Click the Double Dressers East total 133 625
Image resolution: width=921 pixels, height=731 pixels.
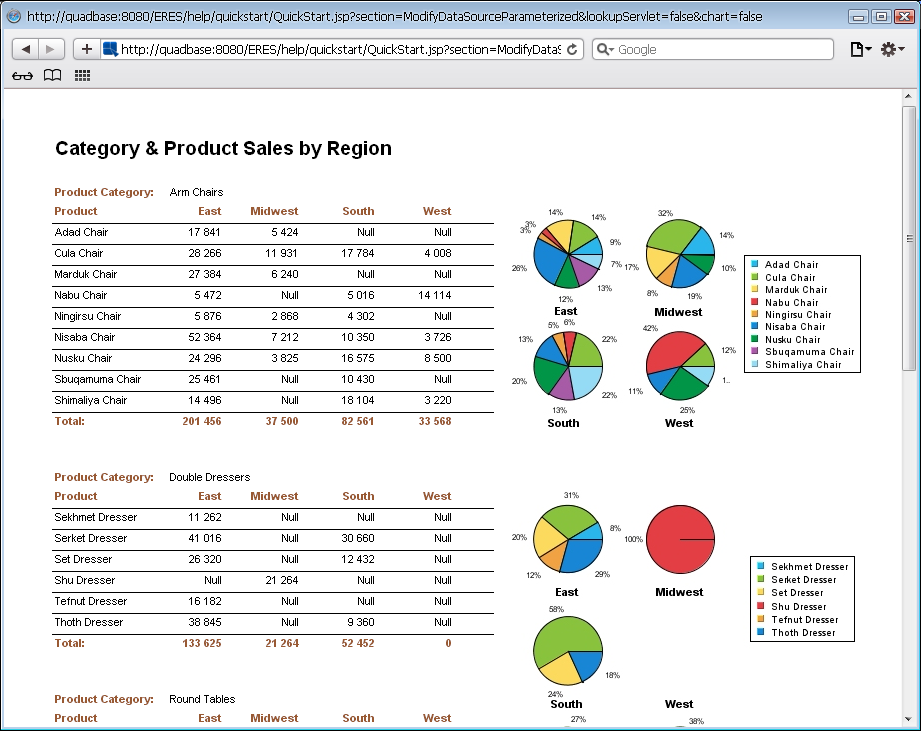pos(201,643)
